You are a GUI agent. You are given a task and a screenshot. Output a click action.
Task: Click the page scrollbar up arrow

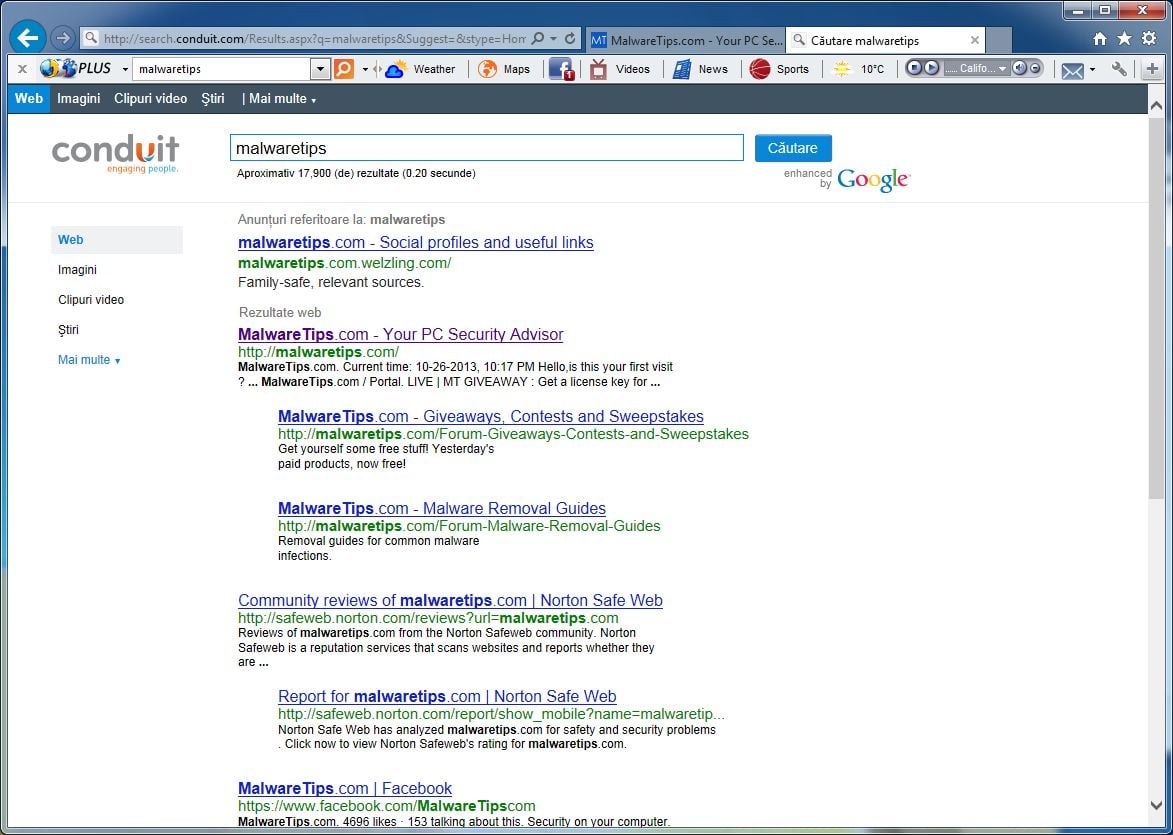click(x=1156, y=106)
